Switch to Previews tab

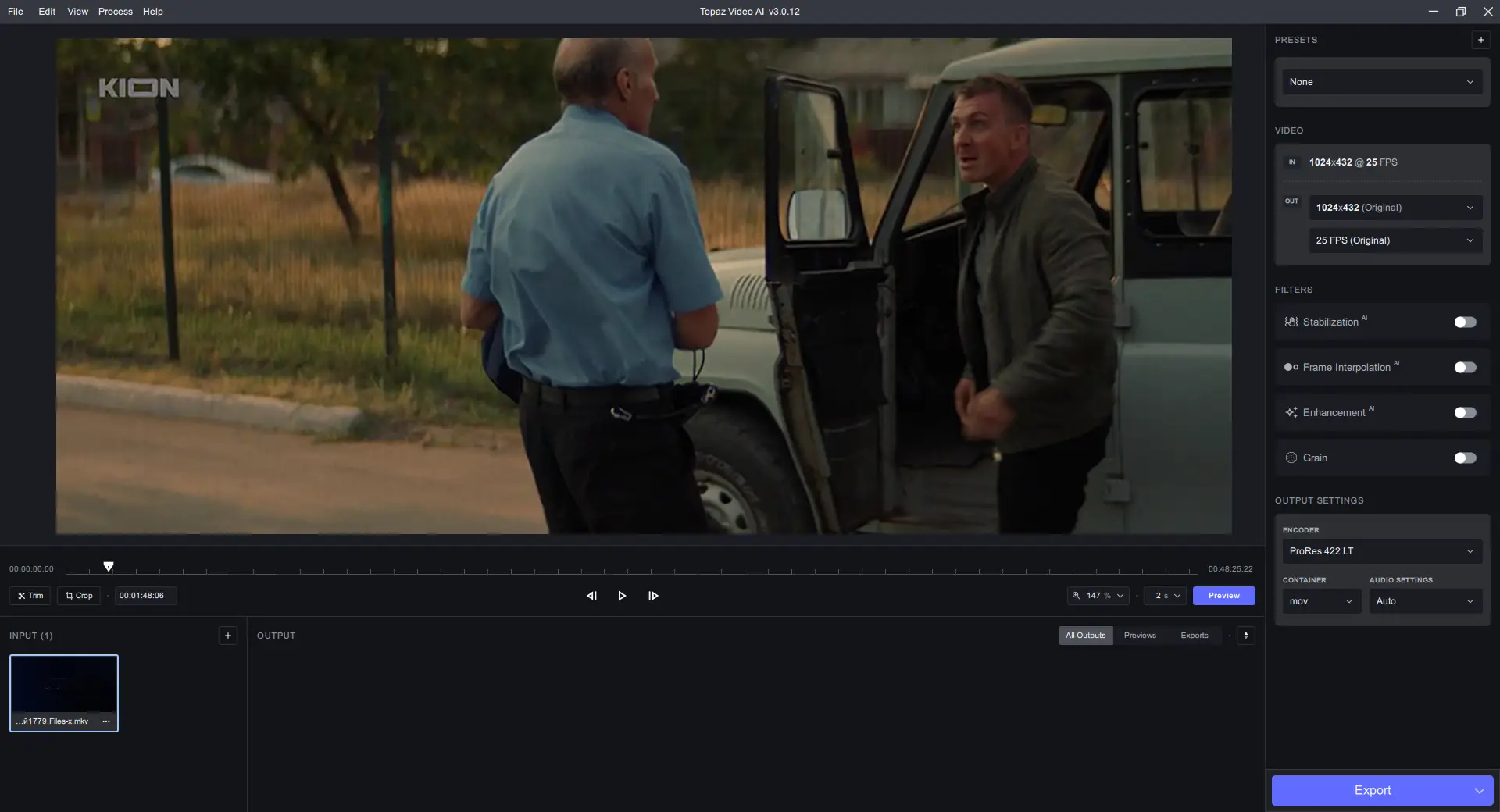pos(1140,636)
